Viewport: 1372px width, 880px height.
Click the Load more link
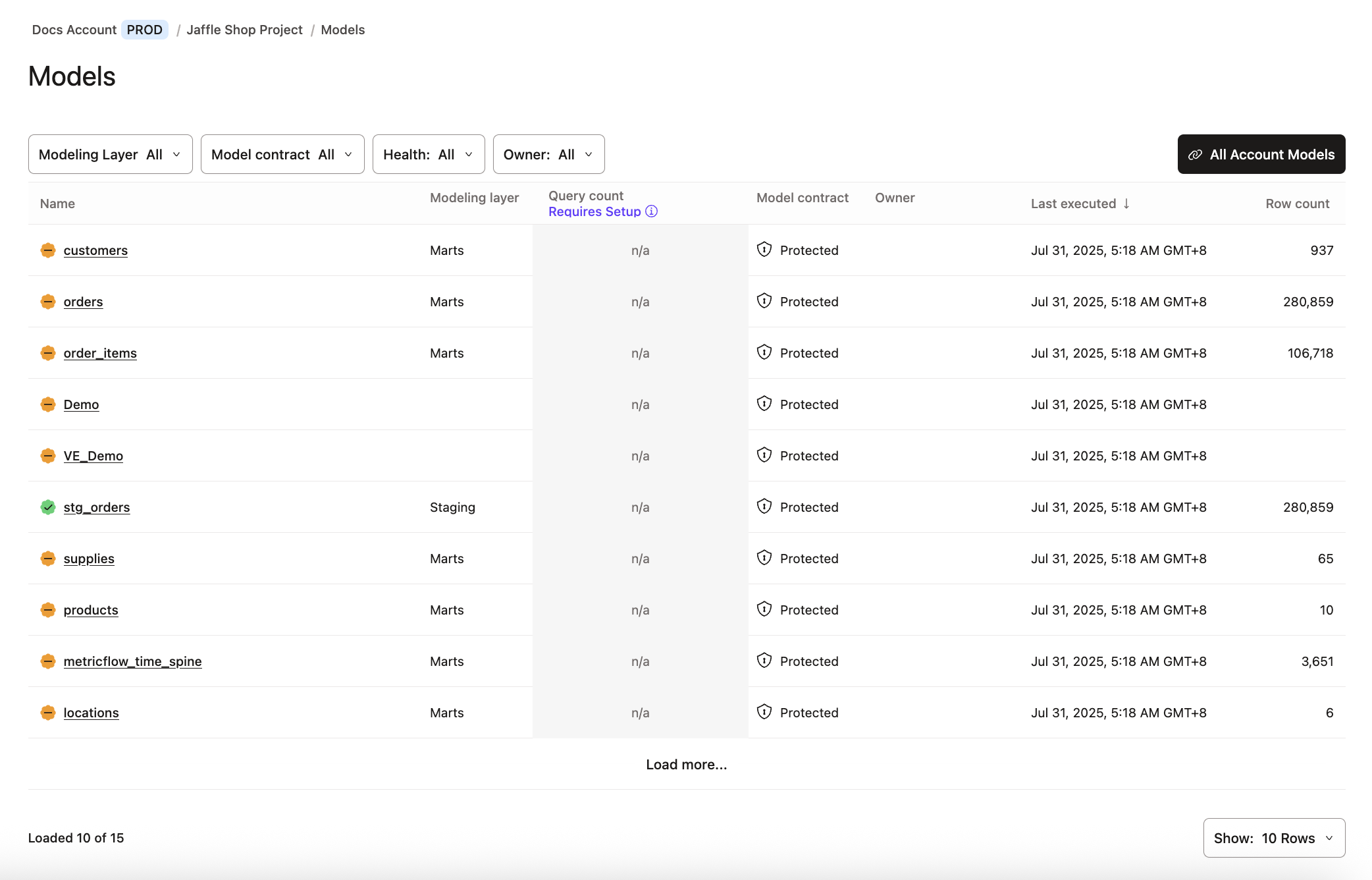coord(686,765)
